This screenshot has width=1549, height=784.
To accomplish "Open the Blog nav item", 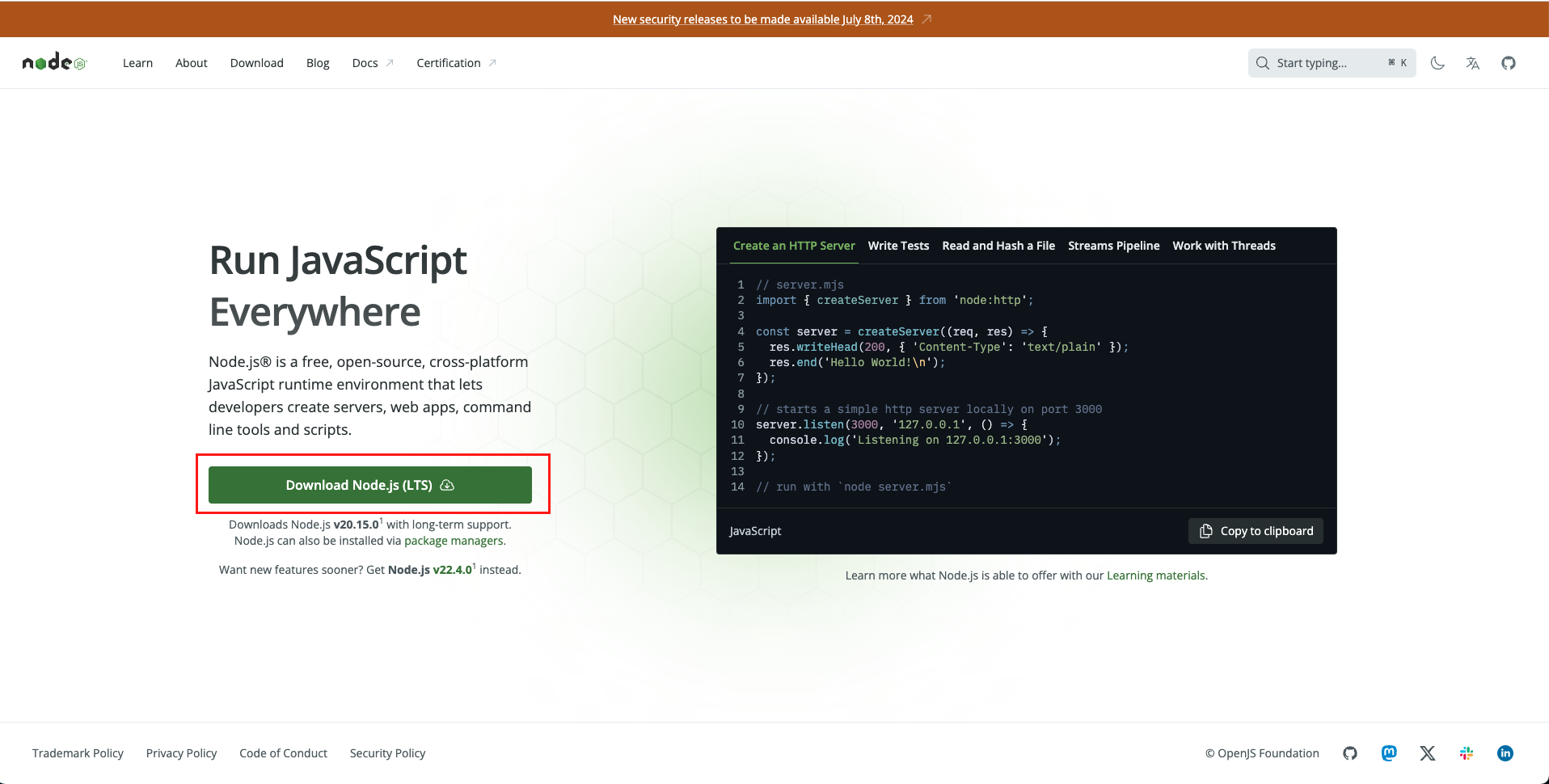I will click(x=318, y=63).
